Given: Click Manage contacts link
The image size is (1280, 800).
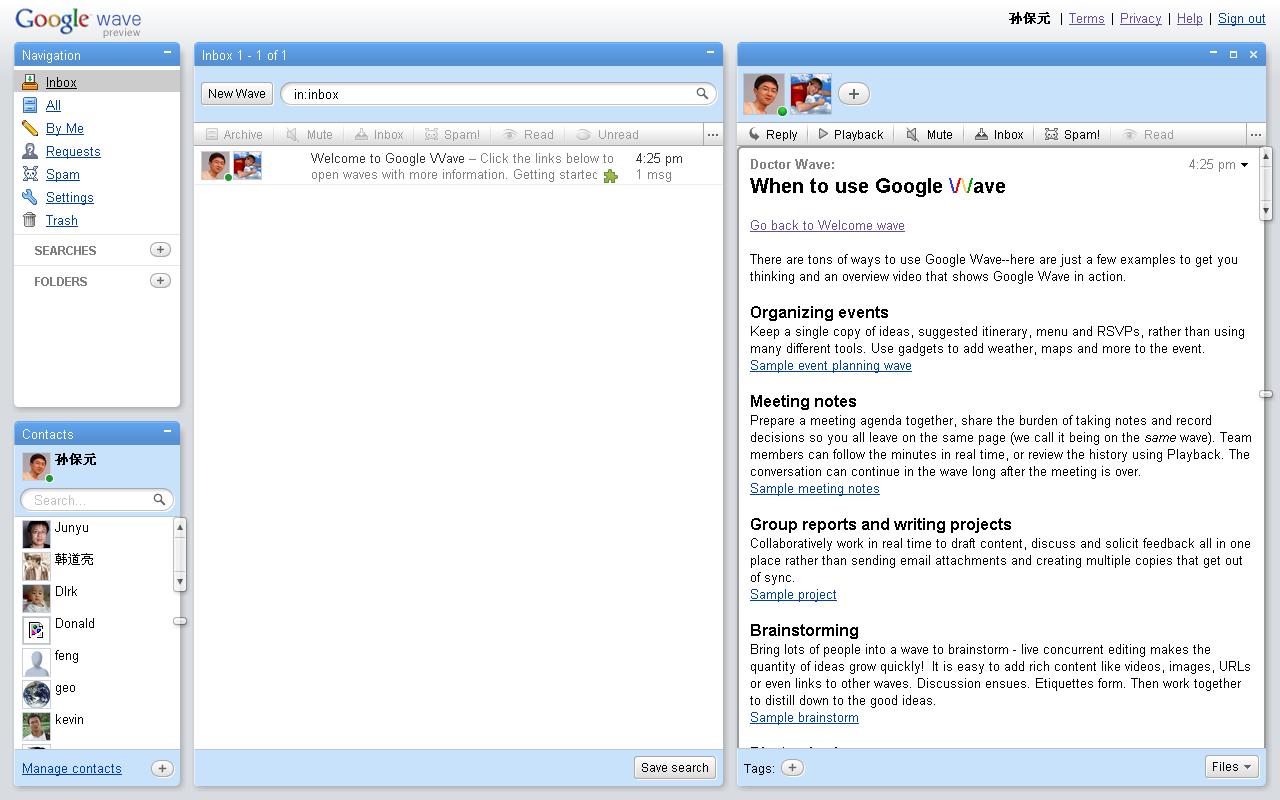Looking at the screenshot, I should click(72, 768).
